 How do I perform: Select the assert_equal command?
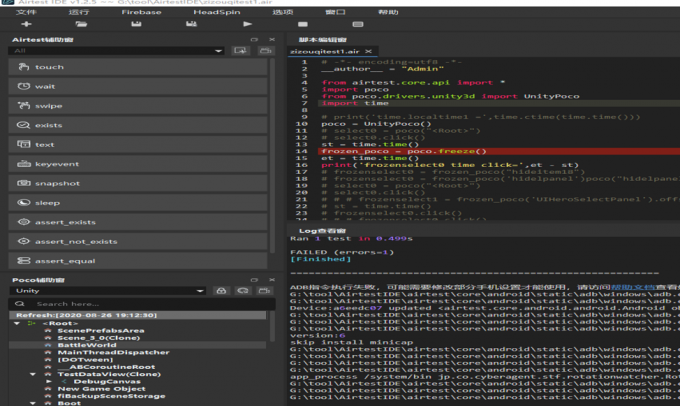(138, 261)
